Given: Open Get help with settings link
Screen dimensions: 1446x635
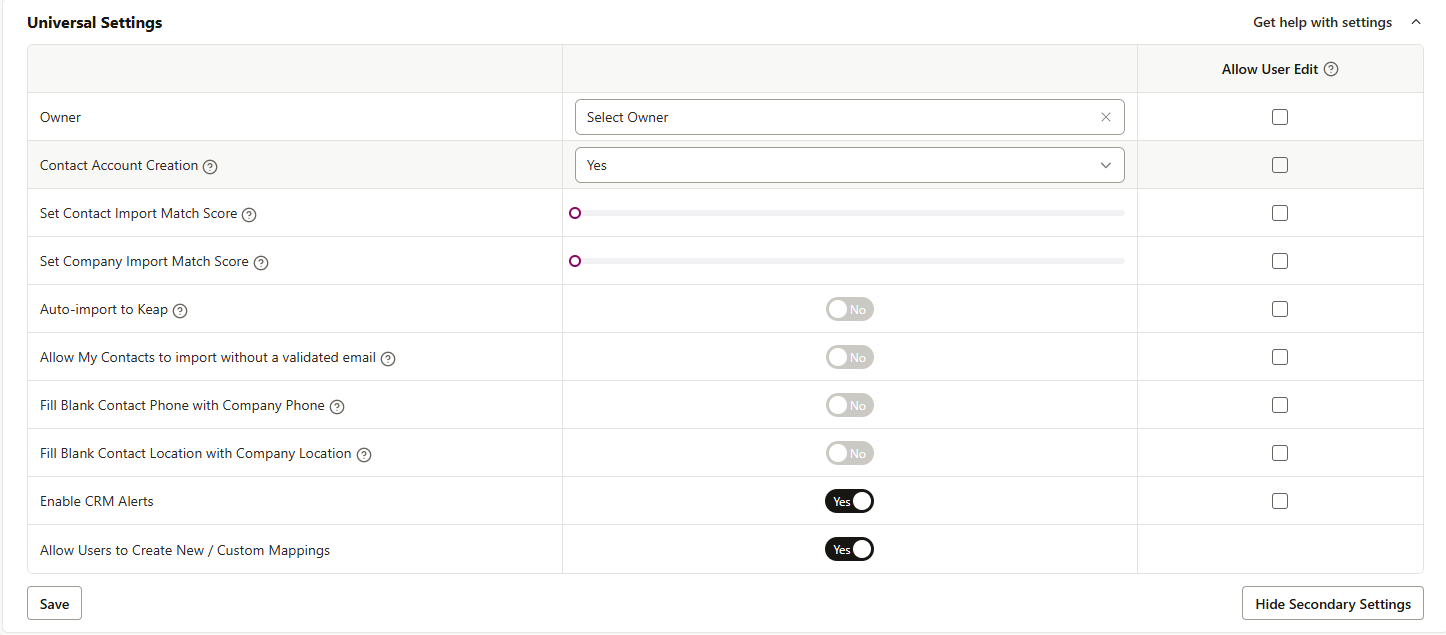Looking at the screenshot, I should click(1322, 22).
